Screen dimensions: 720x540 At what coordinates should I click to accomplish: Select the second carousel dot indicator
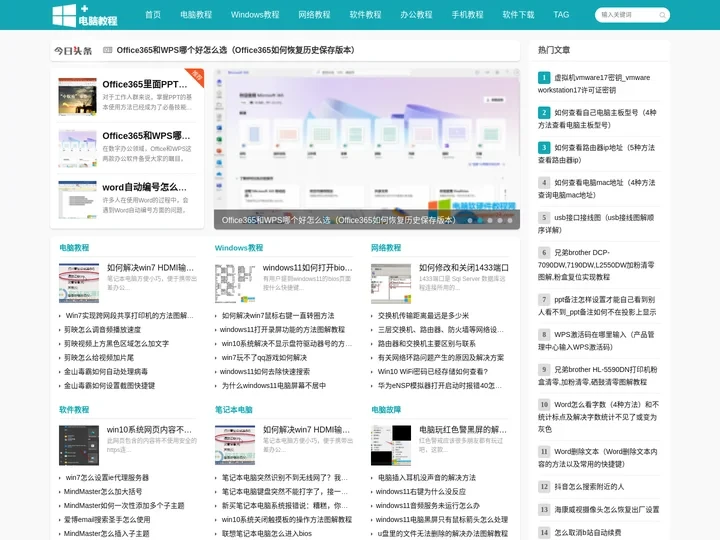(480, 220)
